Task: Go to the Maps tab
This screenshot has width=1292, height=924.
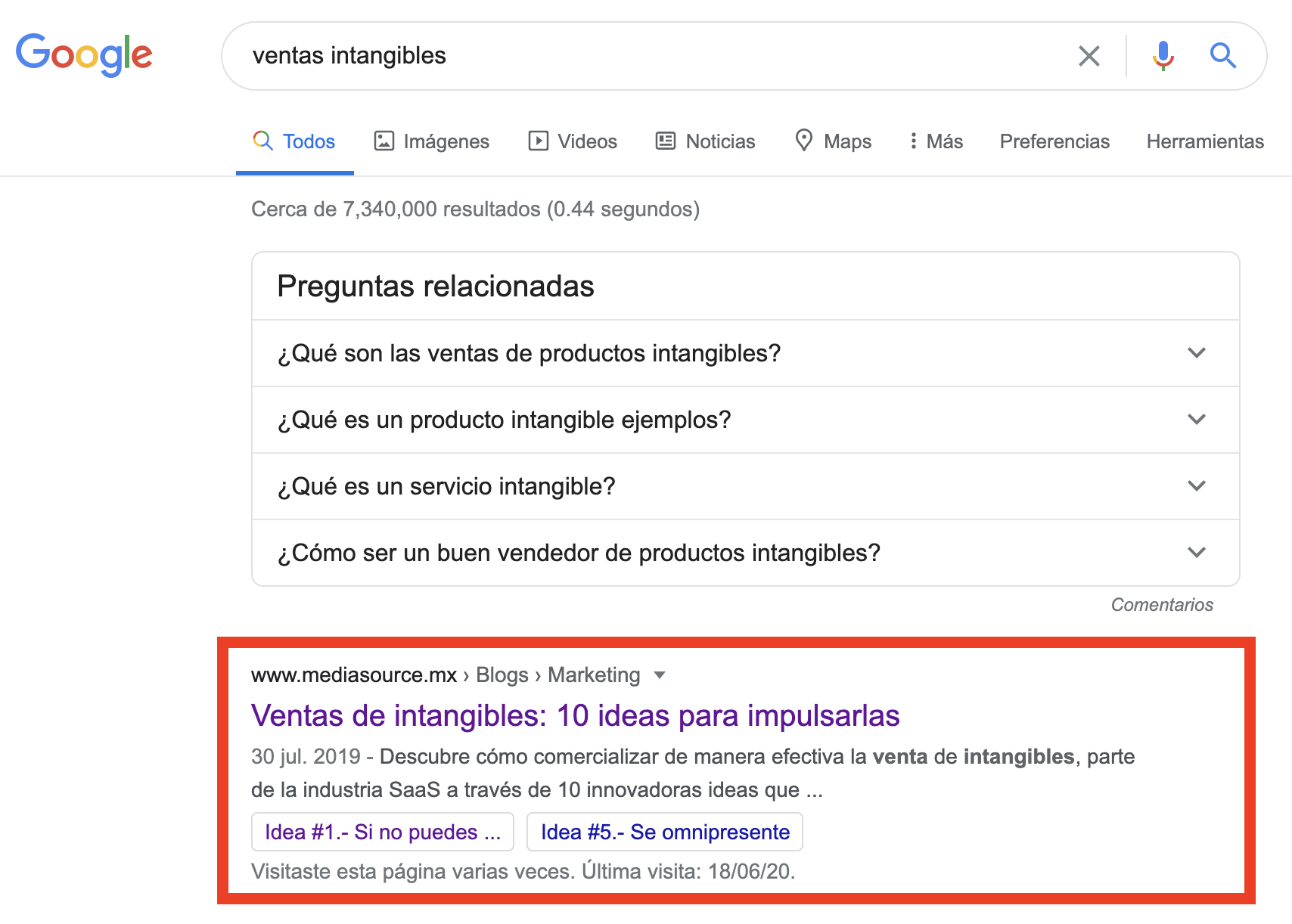Action: (833, 141)
